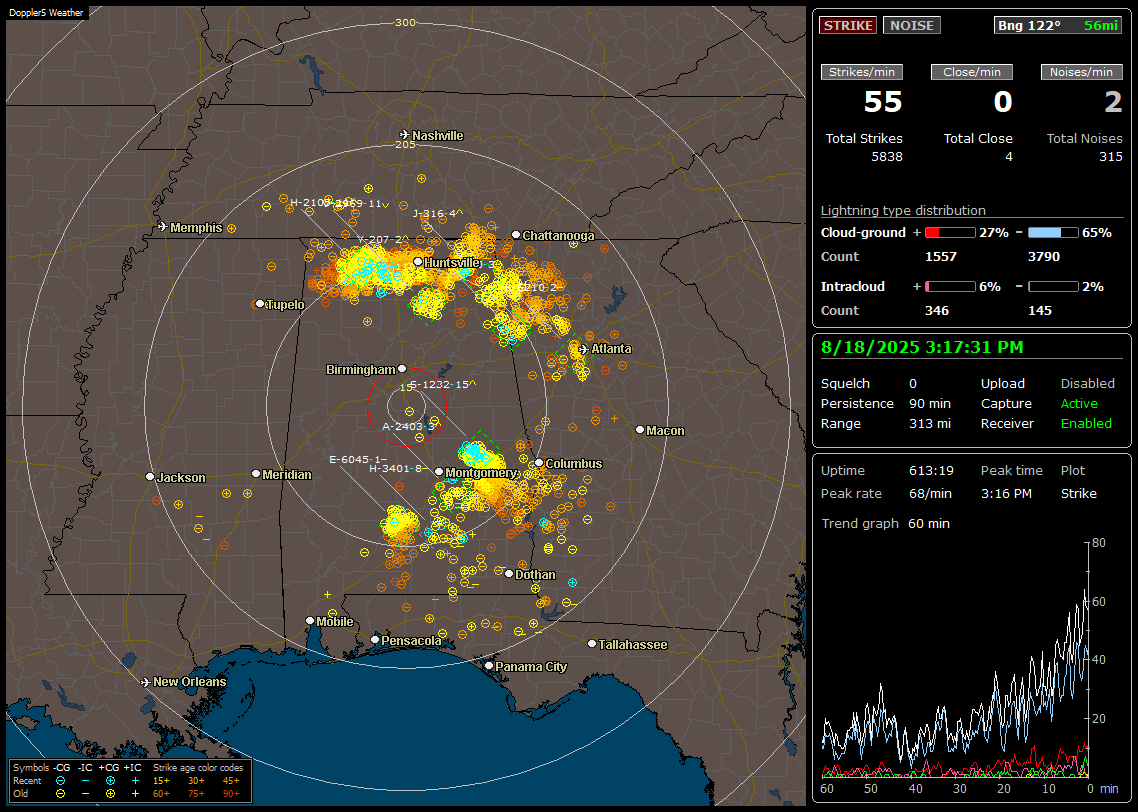This screenshot has width=1138, height=812.
Task: Click the trend graph plot area
Action: click(x=954, y=659)
